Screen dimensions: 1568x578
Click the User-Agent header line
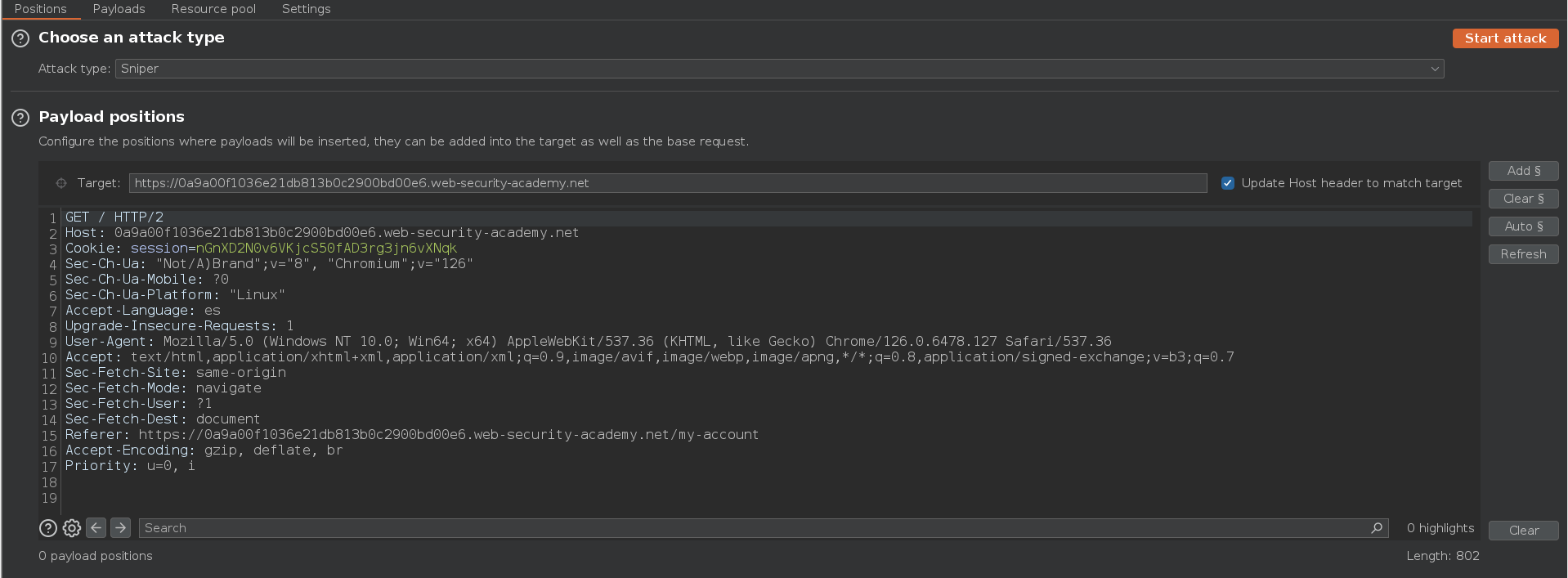(x=589, y=342)
